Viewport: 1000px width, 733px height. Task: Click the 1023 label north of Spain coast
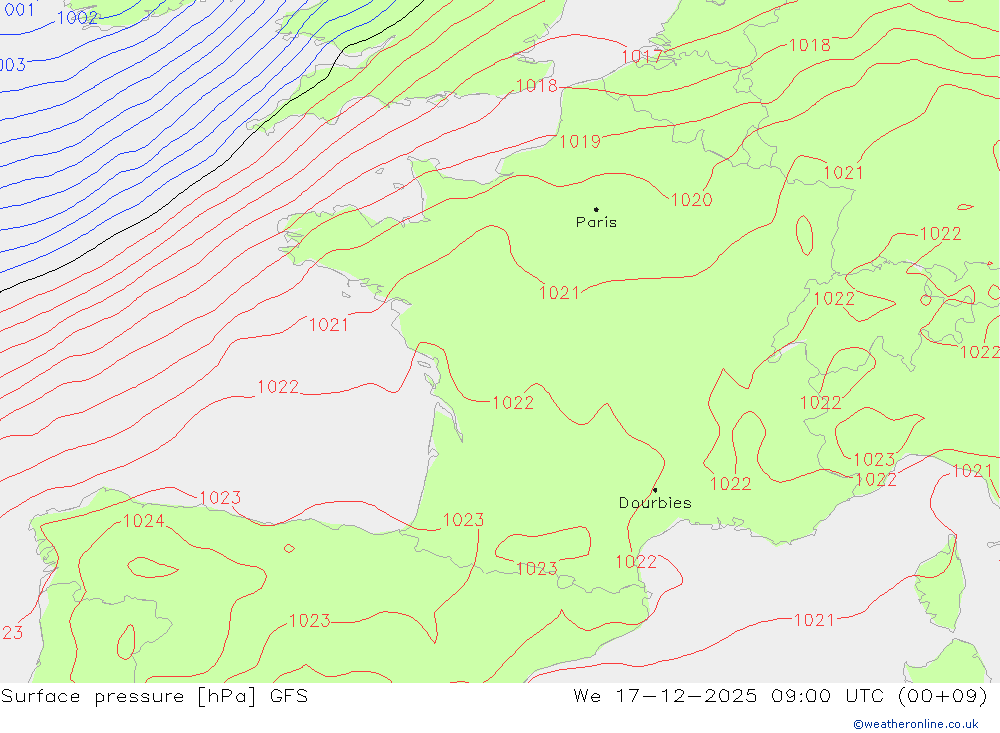click(220, 498)
